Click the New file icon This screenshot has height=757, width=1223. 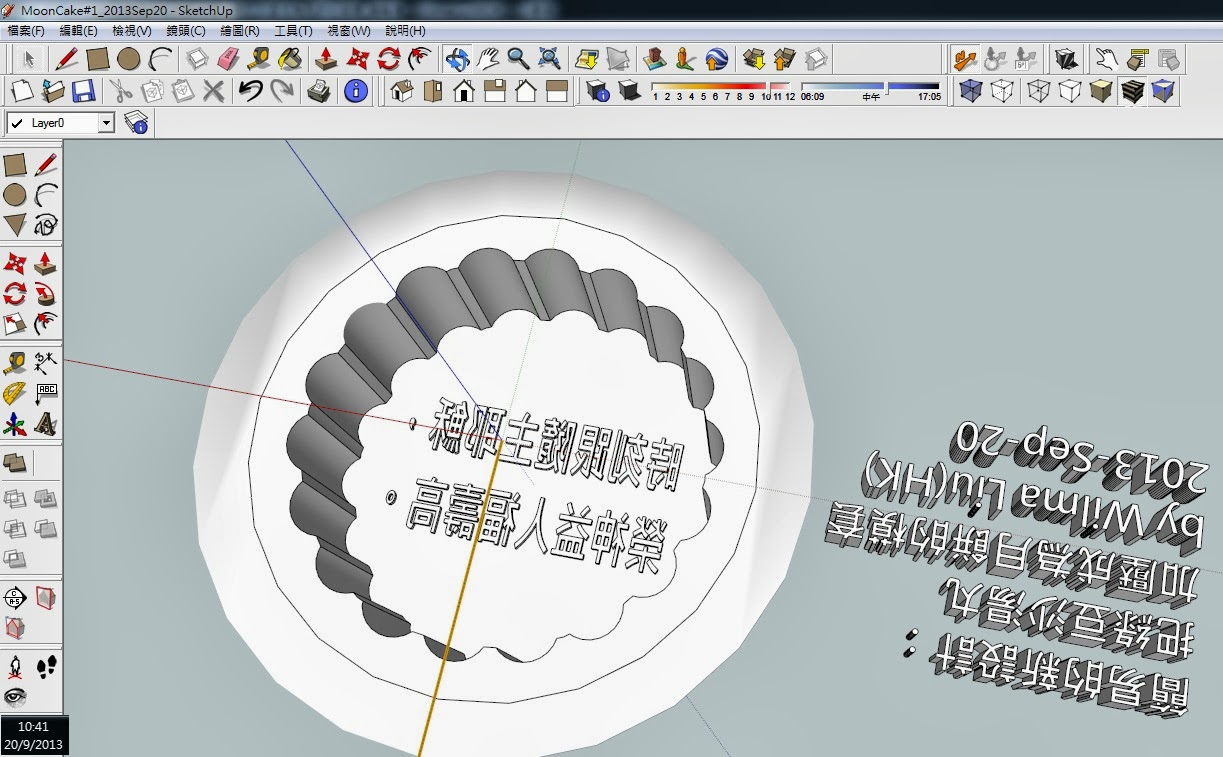tap(22, 92)
